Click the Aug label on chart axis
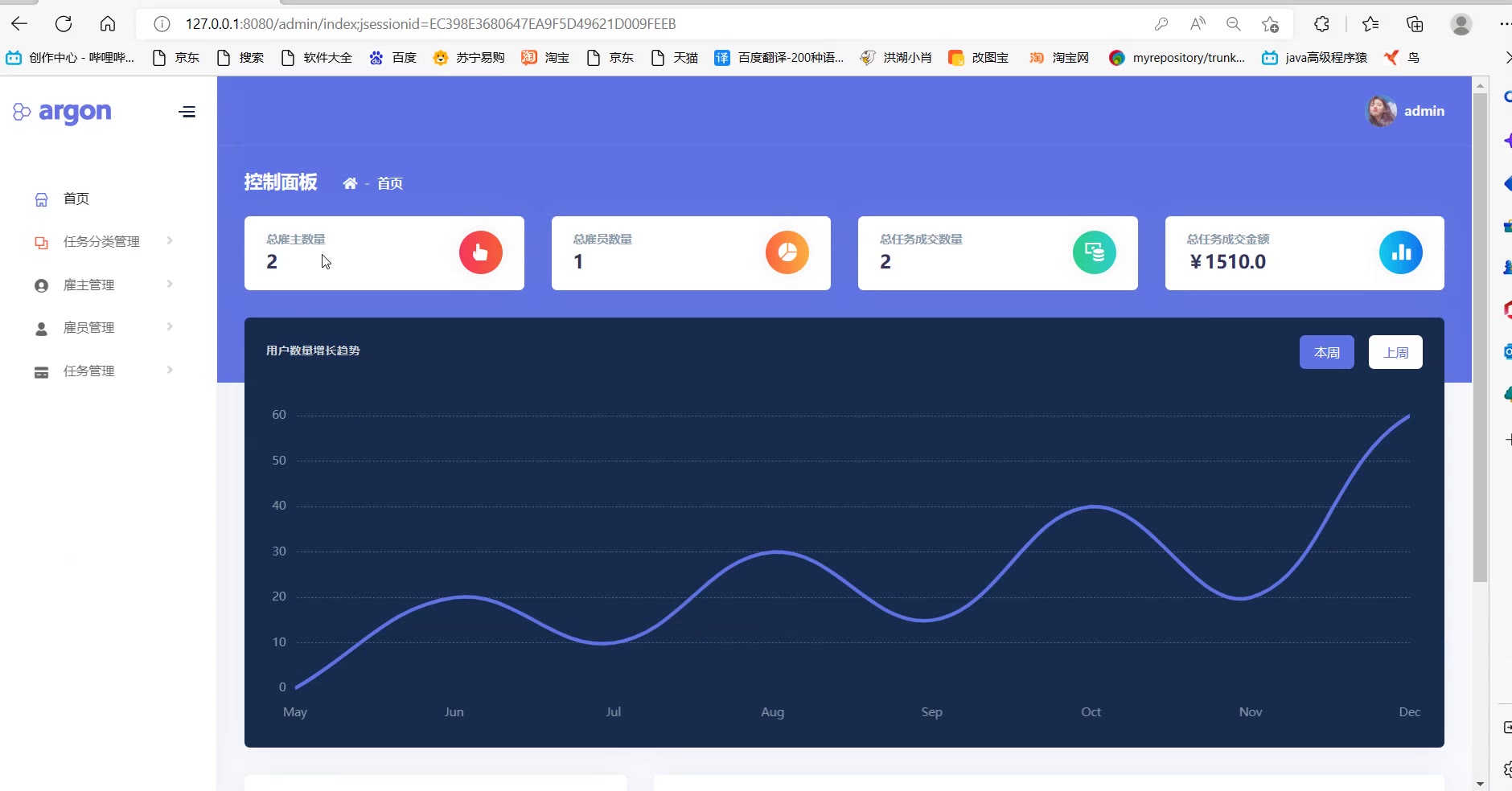 click(x=772, y=712)
